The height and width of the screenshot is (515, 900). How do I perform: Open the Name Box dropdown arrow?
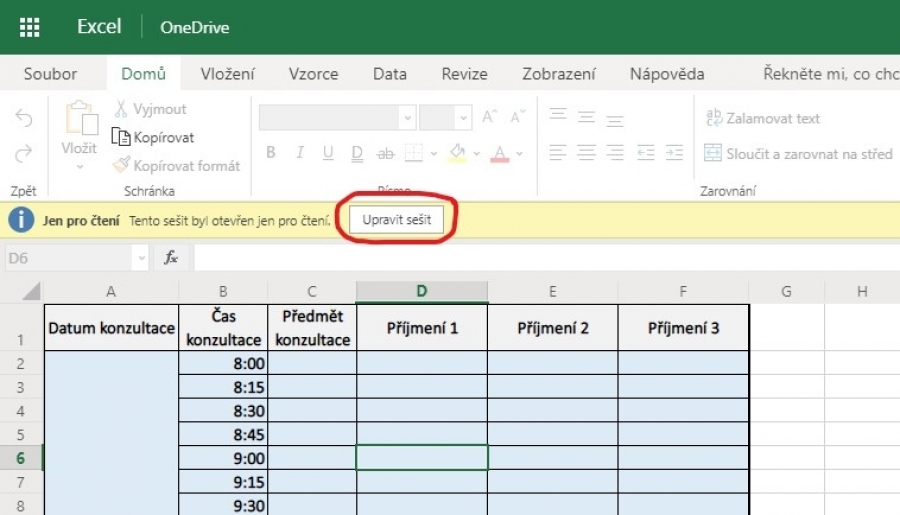tap(141, 258)
